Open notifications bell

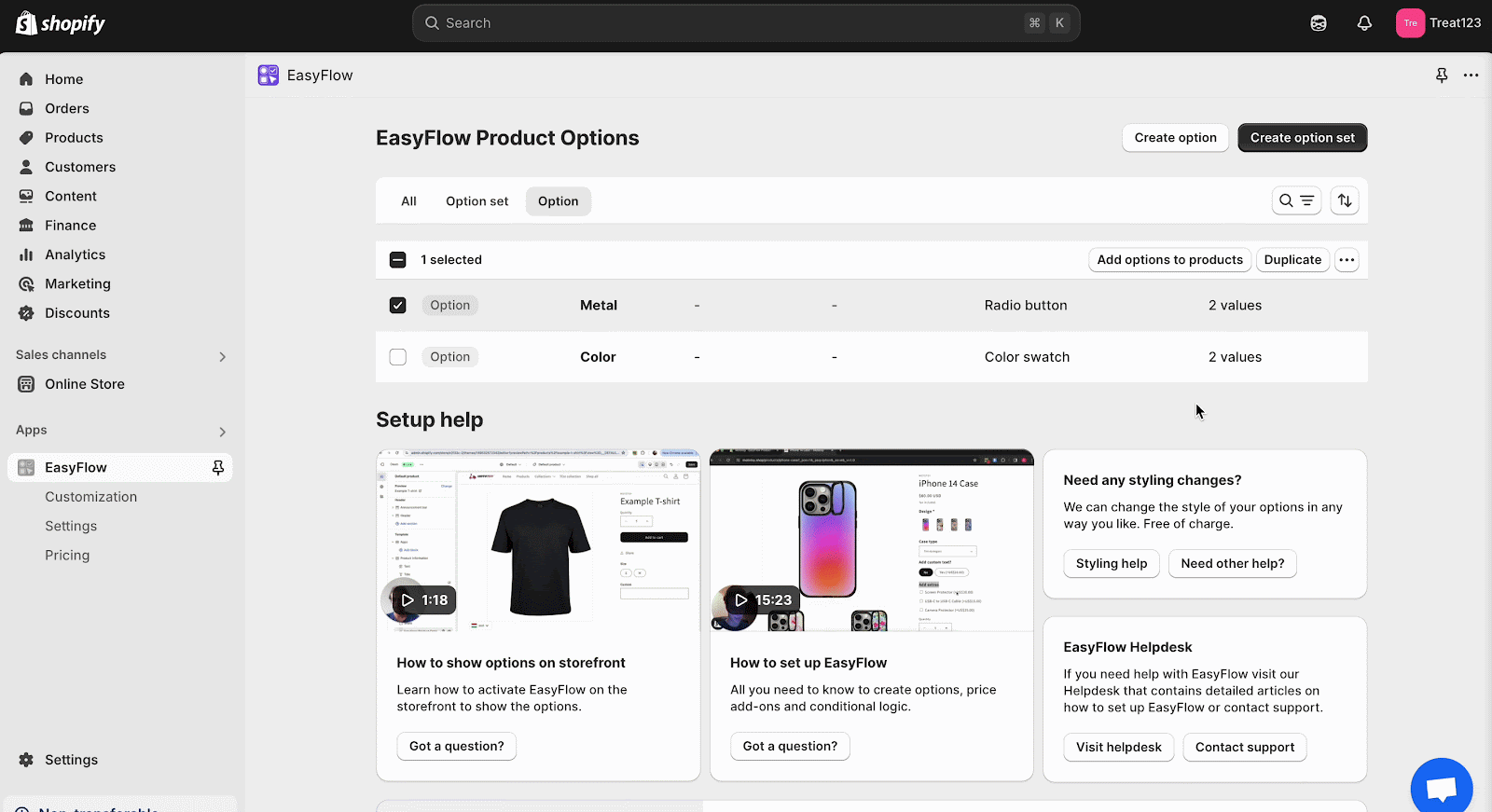(1364, 23)
